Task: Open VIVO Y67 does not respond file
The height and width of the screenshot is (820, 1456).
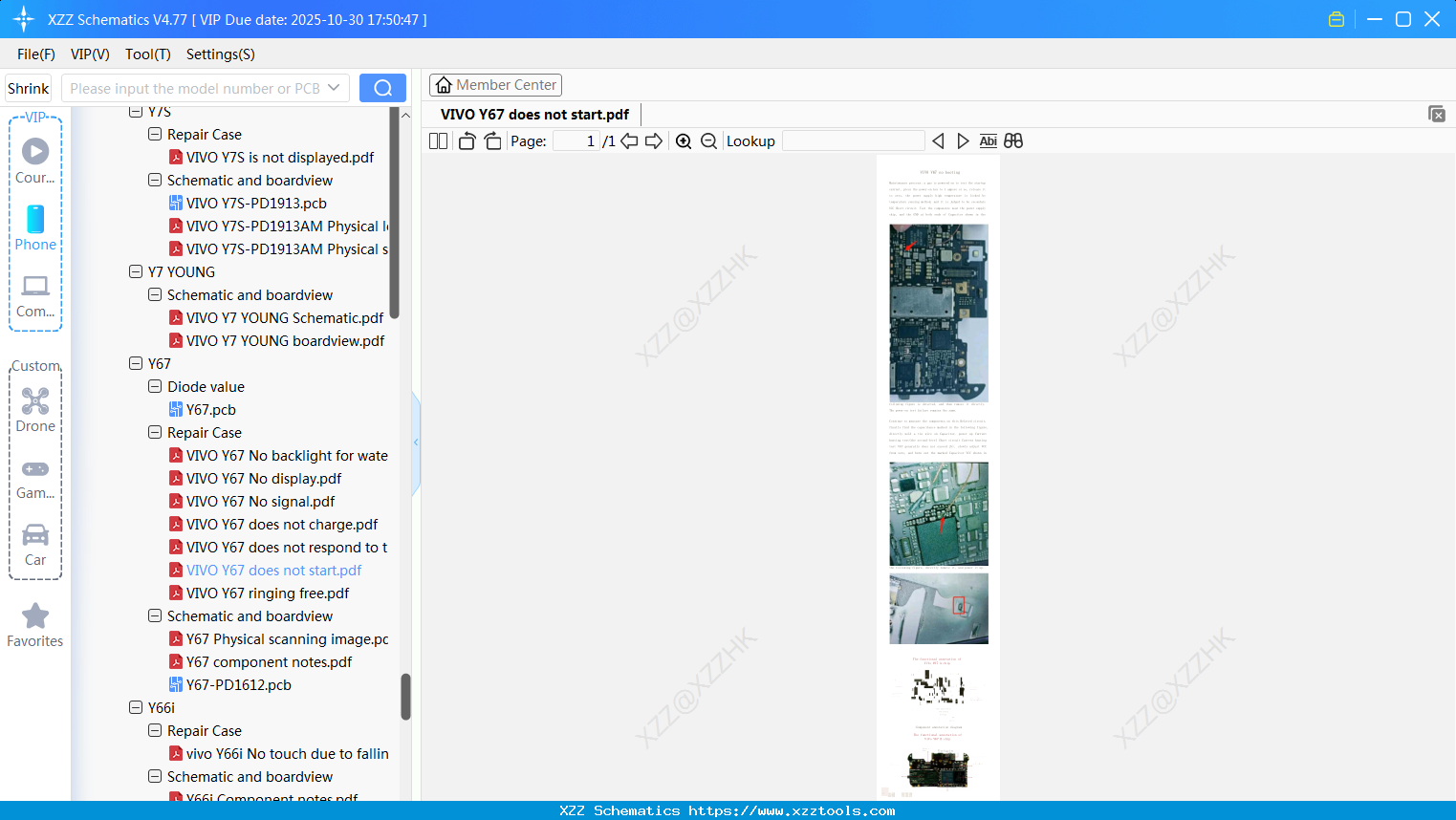Action: pyautogui.click(x=287, y=547)
